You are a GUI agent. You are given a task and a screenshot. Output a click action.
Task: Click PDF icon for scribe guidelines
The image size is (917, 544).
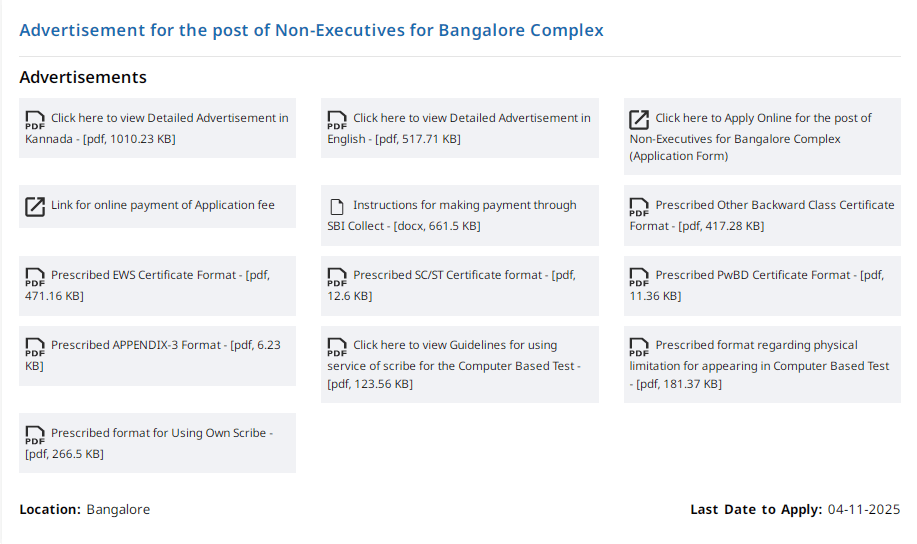337,347
